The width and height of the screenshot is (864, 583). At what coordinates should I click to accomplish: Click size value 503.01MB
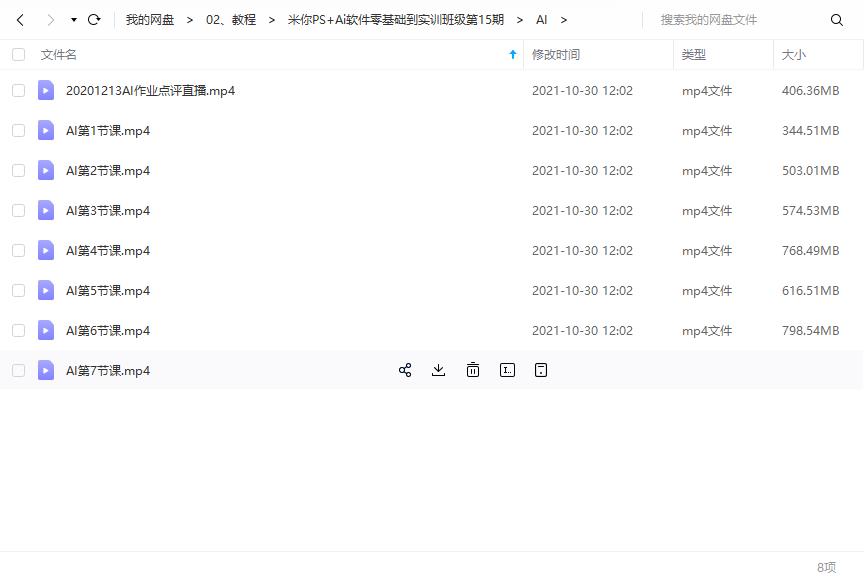click(811, 170)
